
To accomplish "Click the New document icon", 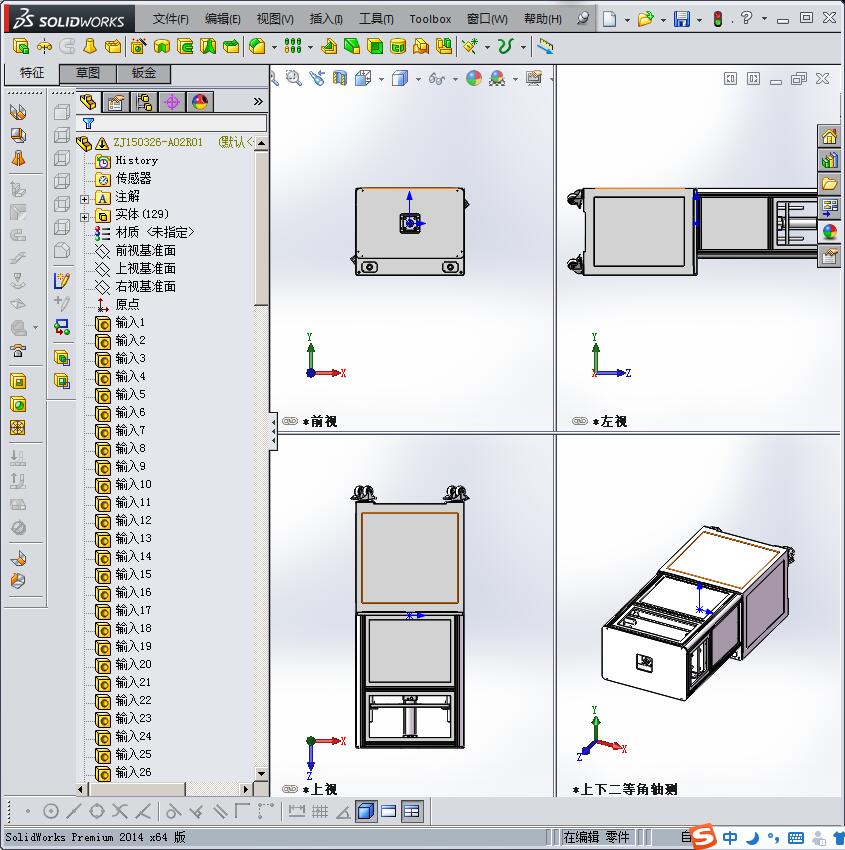I will [x=610, y=19].
